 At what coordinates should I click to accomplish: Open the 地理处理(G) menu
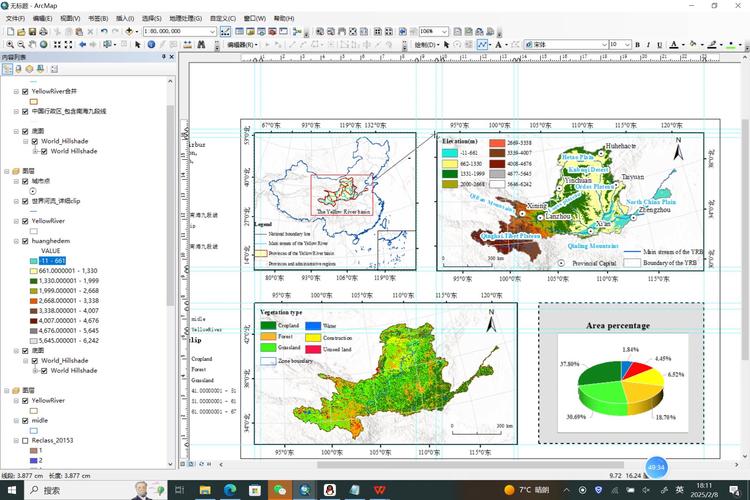187,18
